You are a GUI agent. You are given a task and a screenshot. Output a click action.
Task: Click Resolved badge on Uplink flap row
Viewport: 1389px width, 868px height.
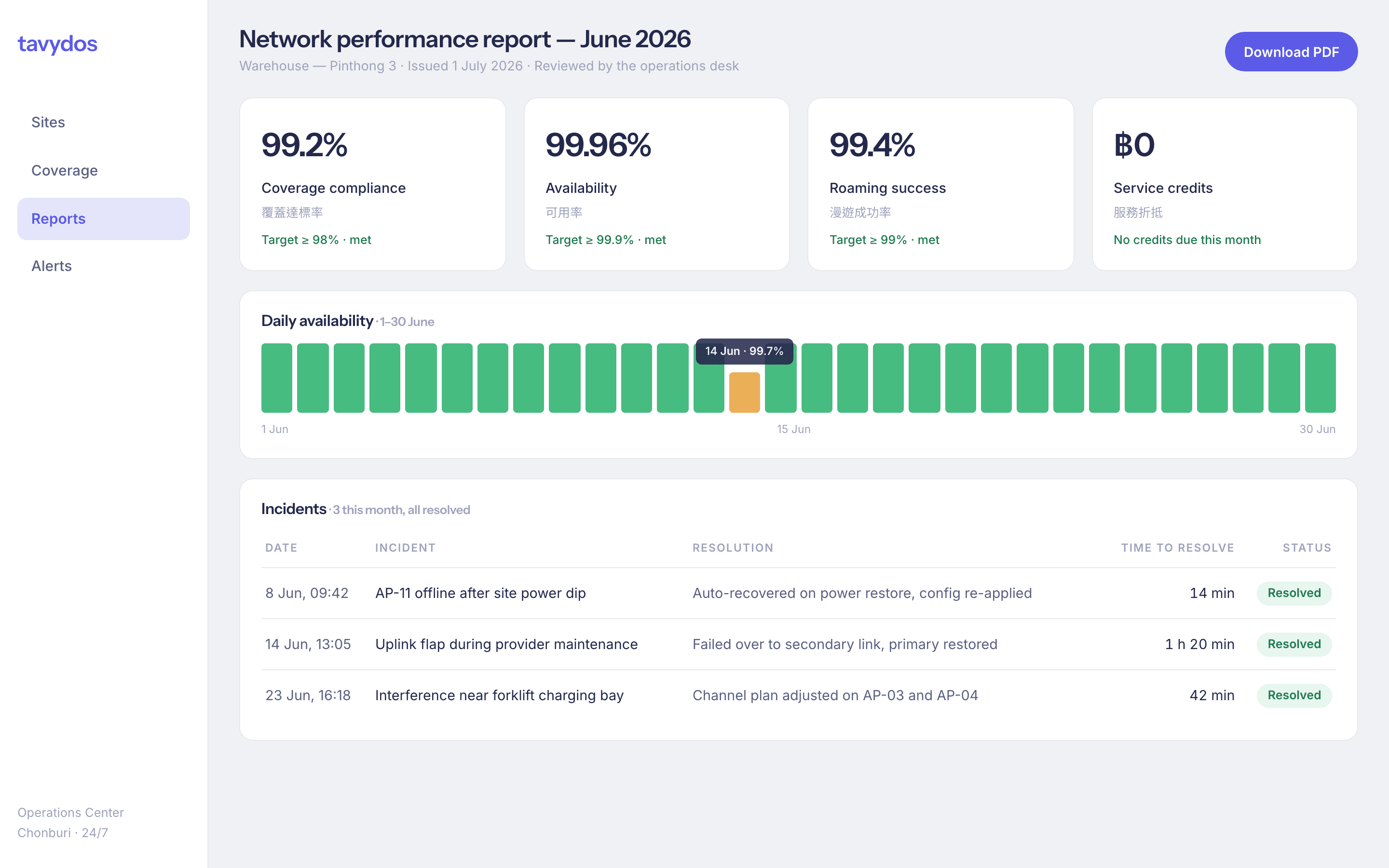(1294, 644)
